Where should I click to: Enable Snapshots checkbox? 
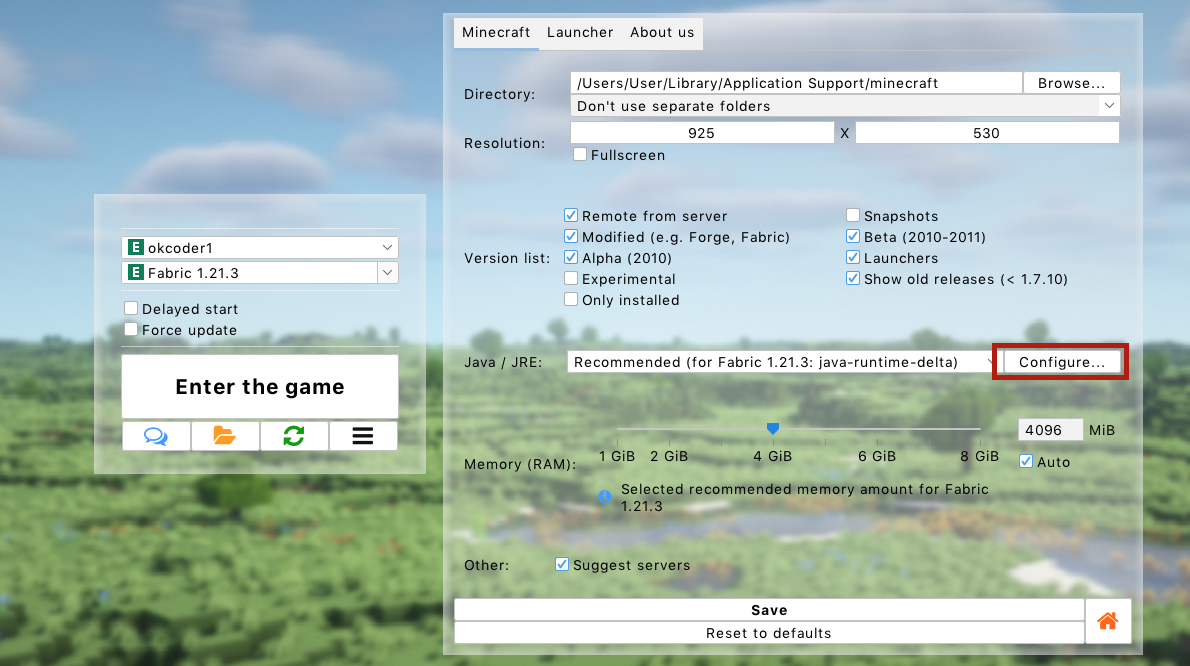tap(853, 215)
